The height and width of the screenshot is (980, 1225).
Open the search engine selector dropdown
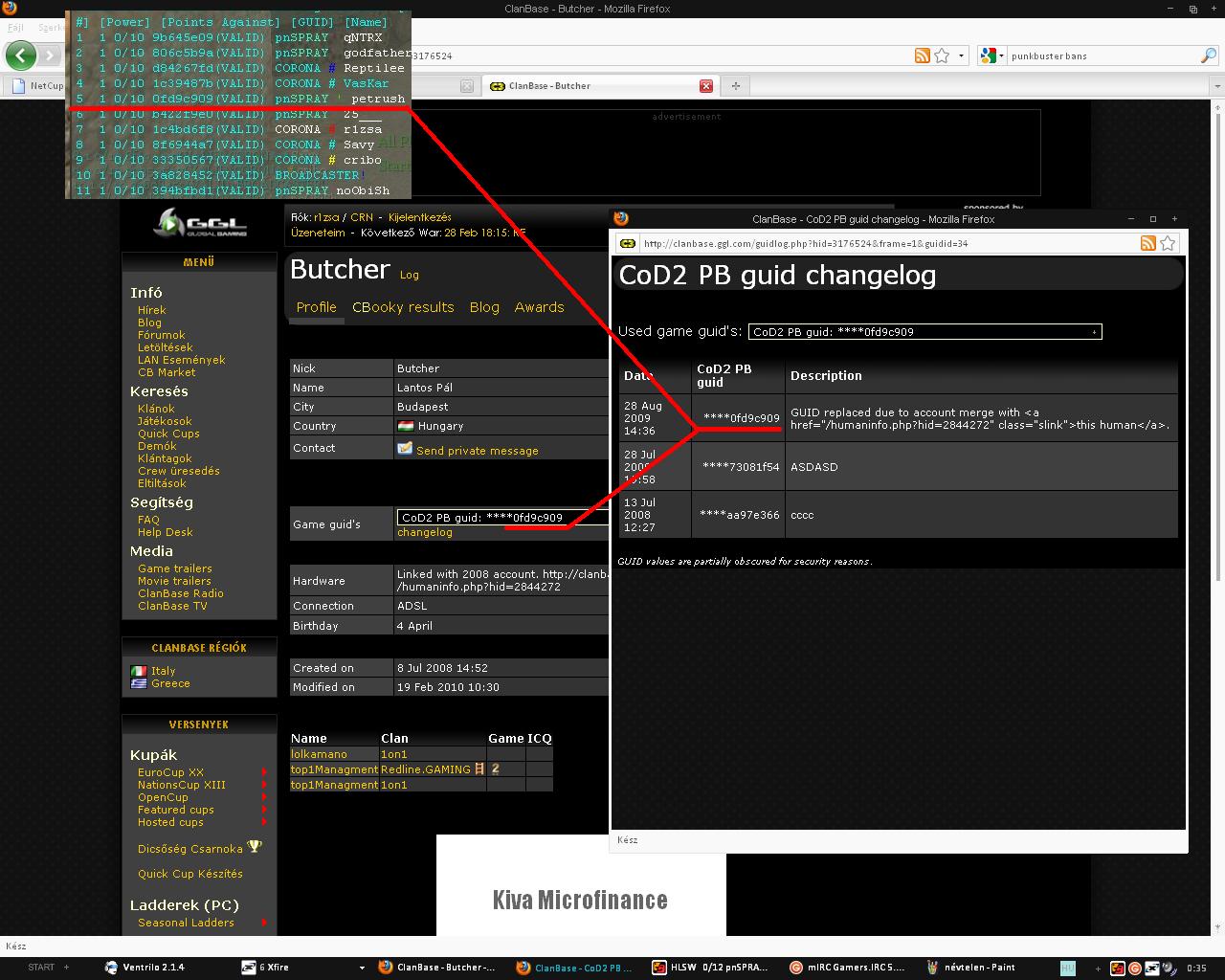(991, 56)
